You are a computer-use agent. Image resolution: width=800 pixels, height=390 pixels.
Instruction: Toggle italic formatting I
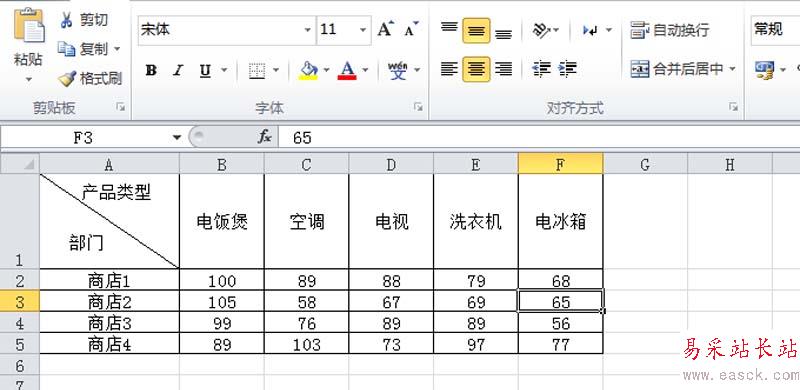[x=178, y=70]
